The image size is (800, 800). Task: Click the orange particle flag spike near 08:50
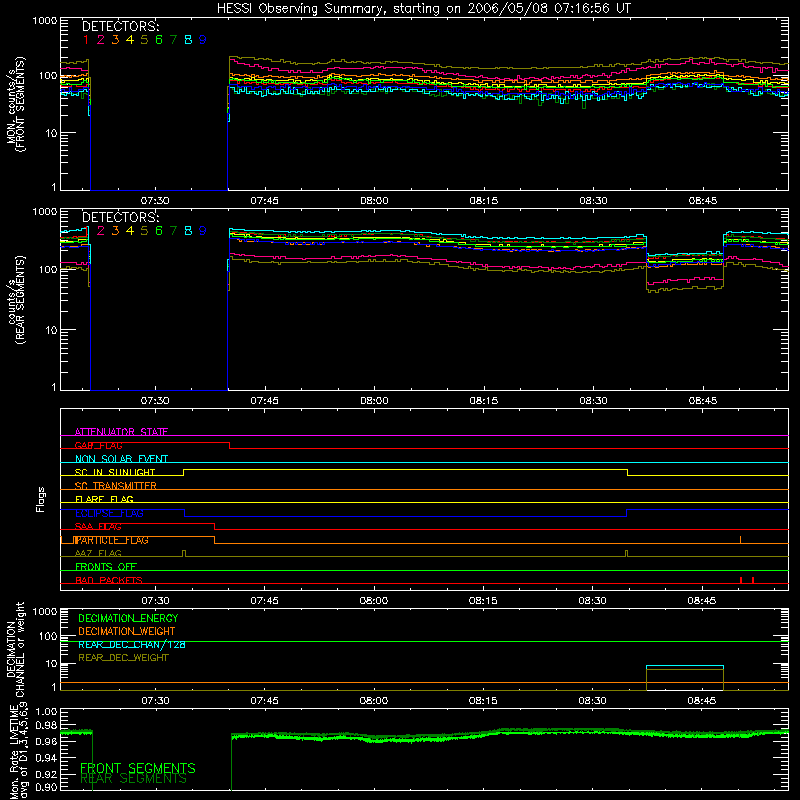tap(740, 539)
